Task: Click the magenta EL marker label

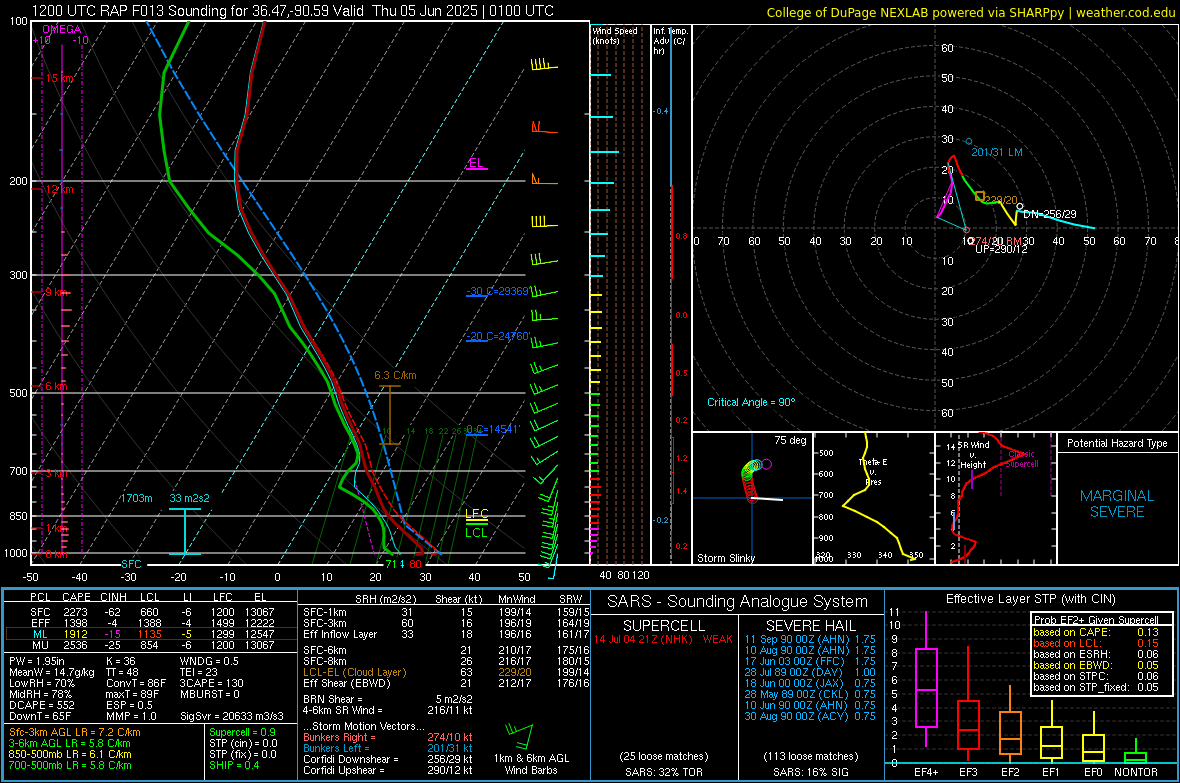Action: (476, 163)
